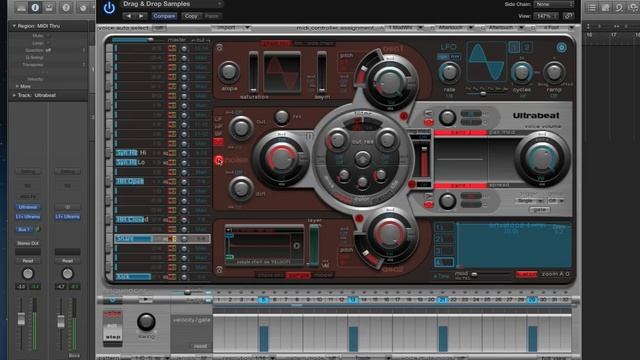The height and width of the screenshot is (360, 640).
Task: Collapse the Region: MIDI Thru section
Action: tap(14, 26)
